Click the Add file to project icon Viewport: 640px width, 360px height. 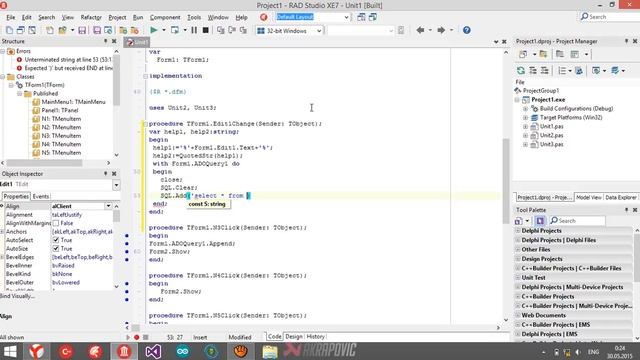[123, 30]
